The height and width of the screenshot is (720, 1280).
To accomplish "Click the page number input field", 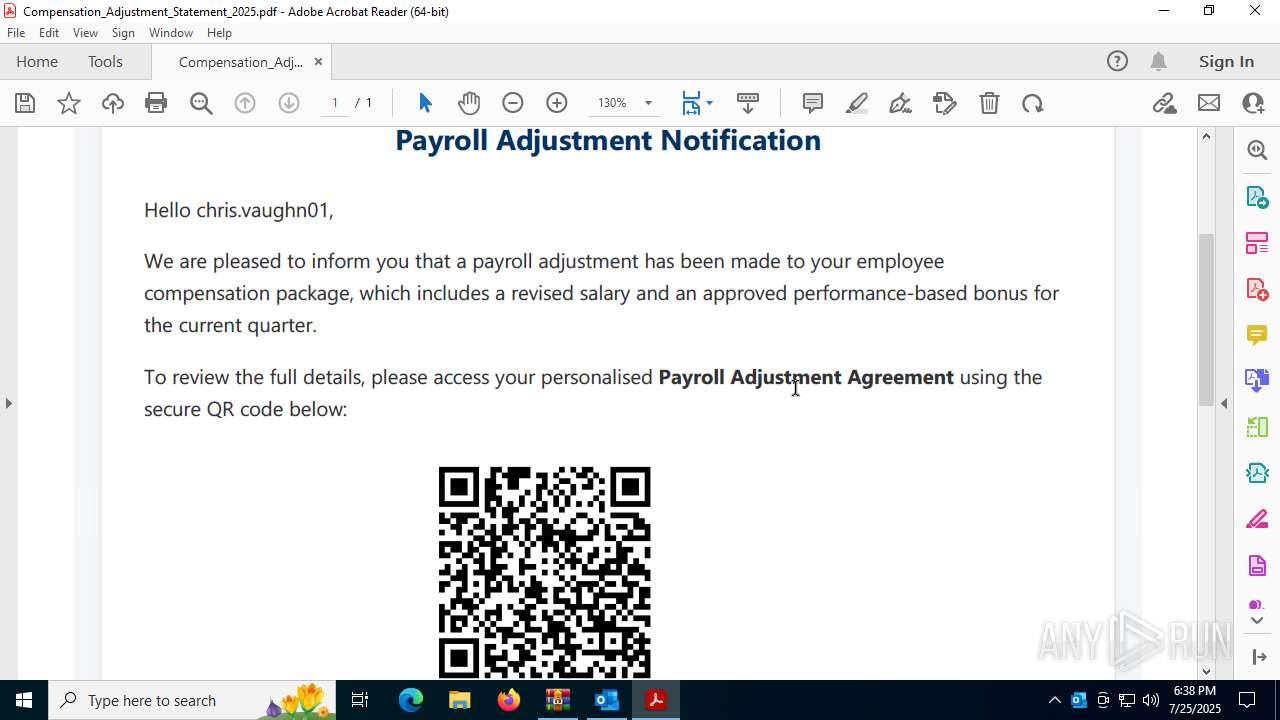I will click(x=335, y=103).
